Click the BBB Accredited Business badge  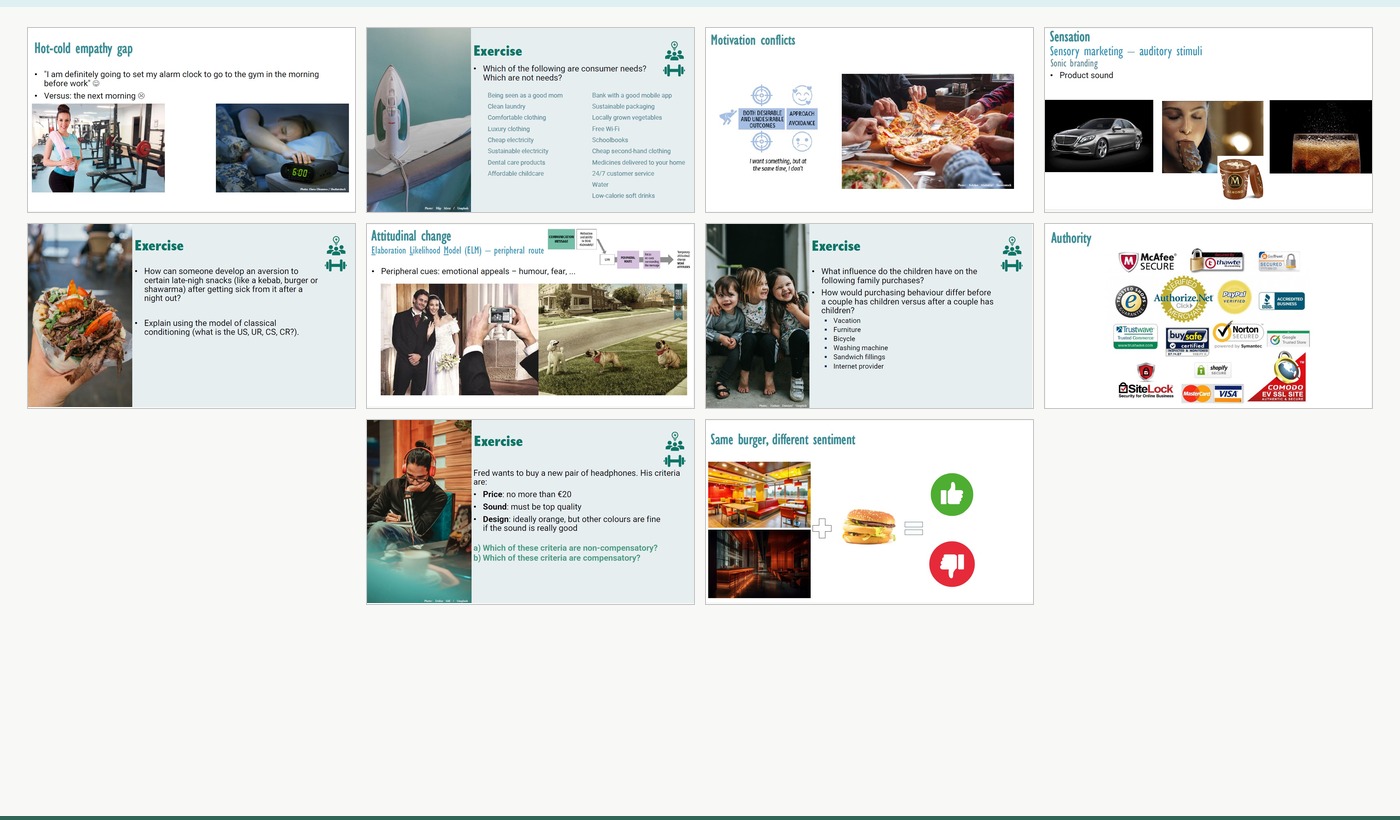[x=1281, y=301]
